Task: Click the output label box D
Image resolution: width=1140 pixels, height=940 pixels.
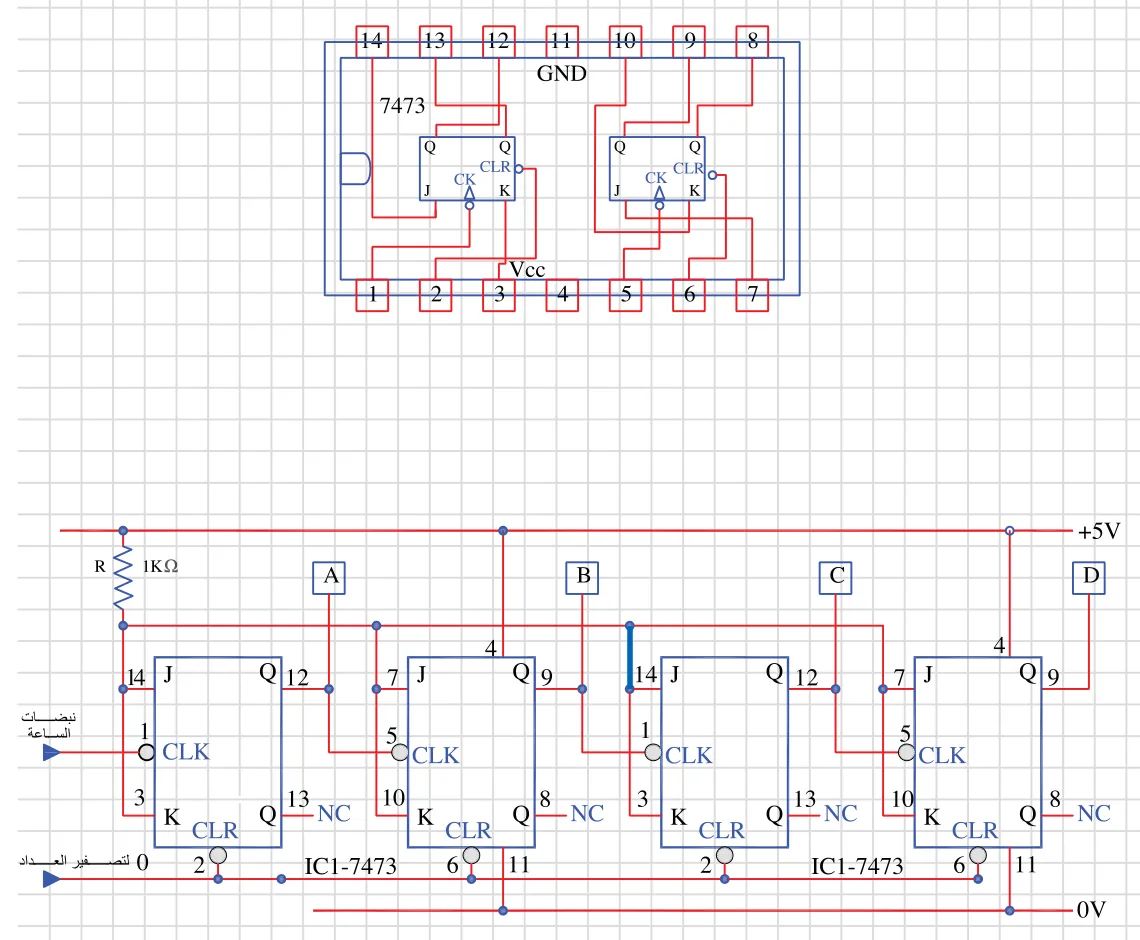Action: (1089, 577)
